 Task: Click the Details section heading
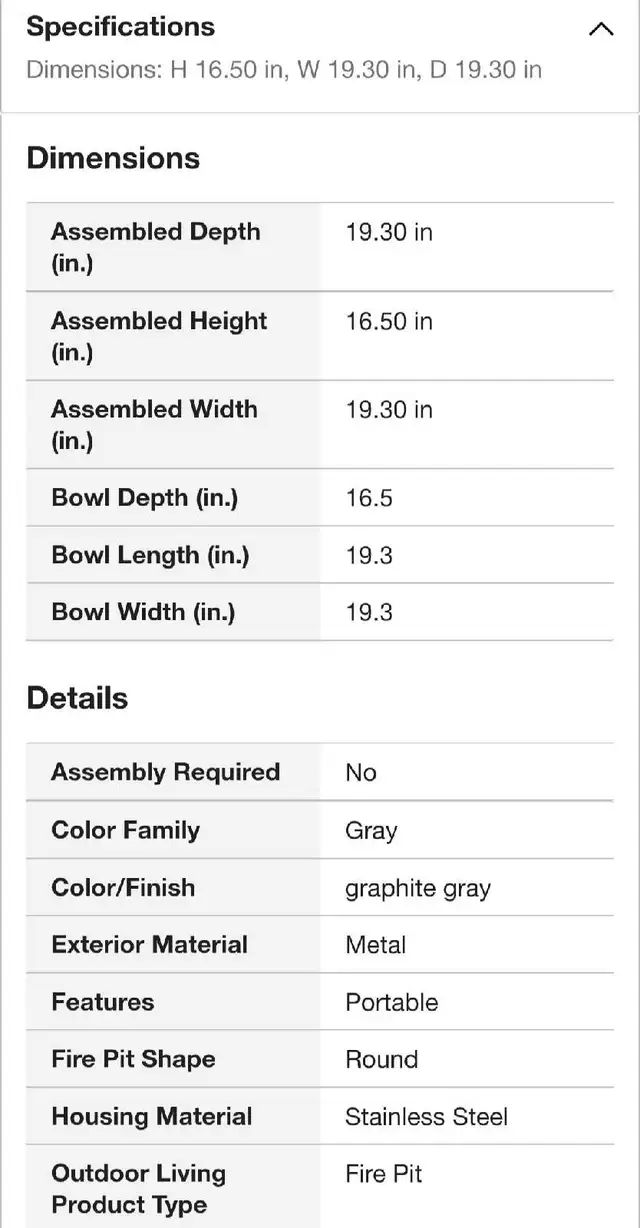point(77,698)
